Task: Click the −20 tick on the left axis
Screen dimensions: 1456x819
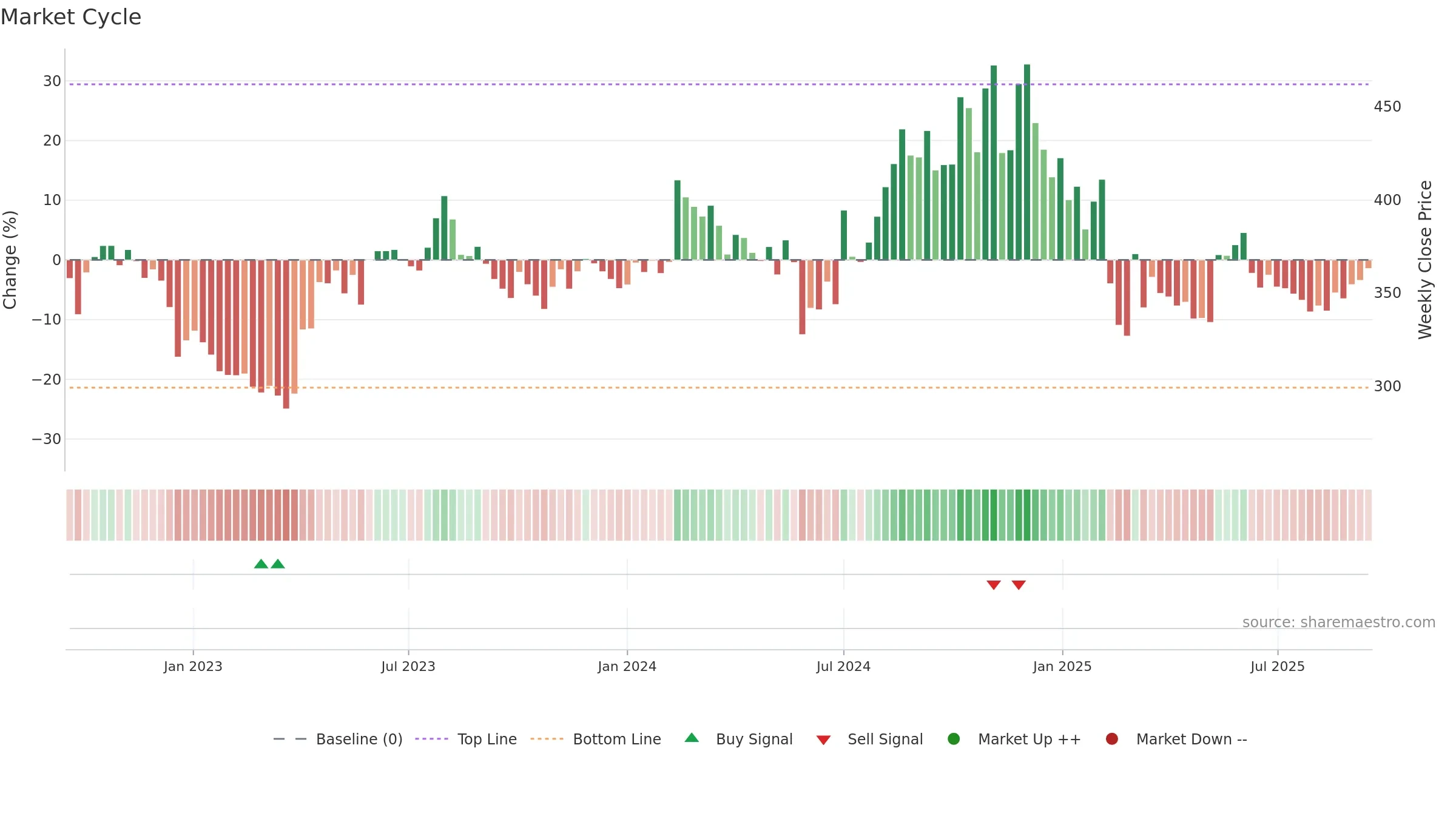Action: coord(47,379)
